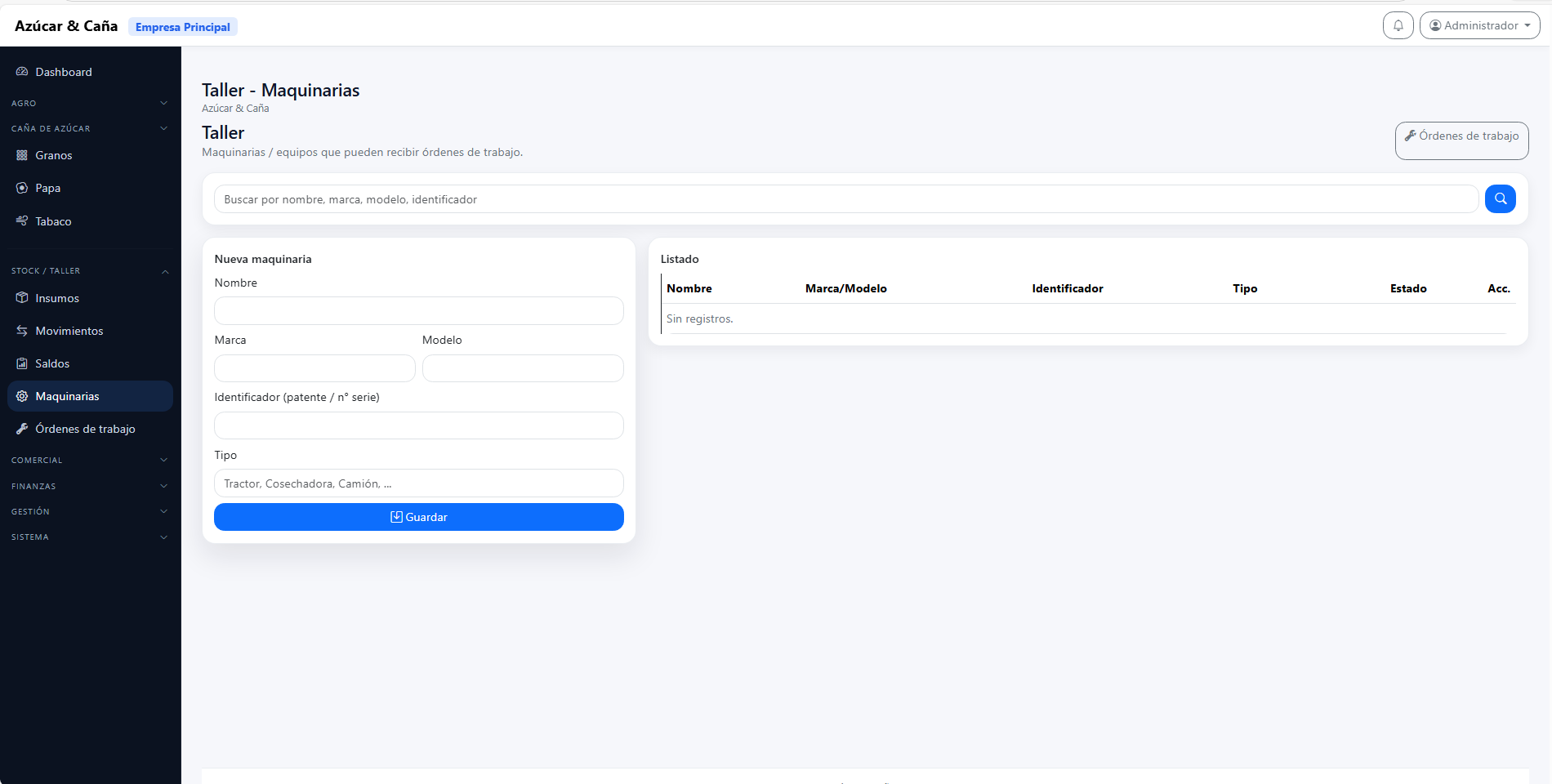Click the Dashboard gauge icon in sidebar
The width and height of the screenshot is (1552, 784).
pyautogui.click(x=22, y=72)
